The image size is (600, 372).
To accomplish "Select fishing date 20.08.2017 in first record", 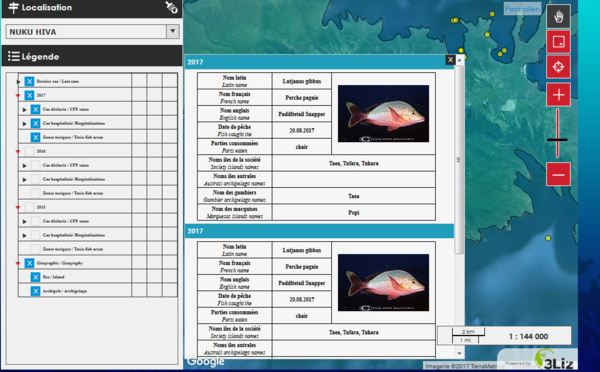I will [302, 131].
